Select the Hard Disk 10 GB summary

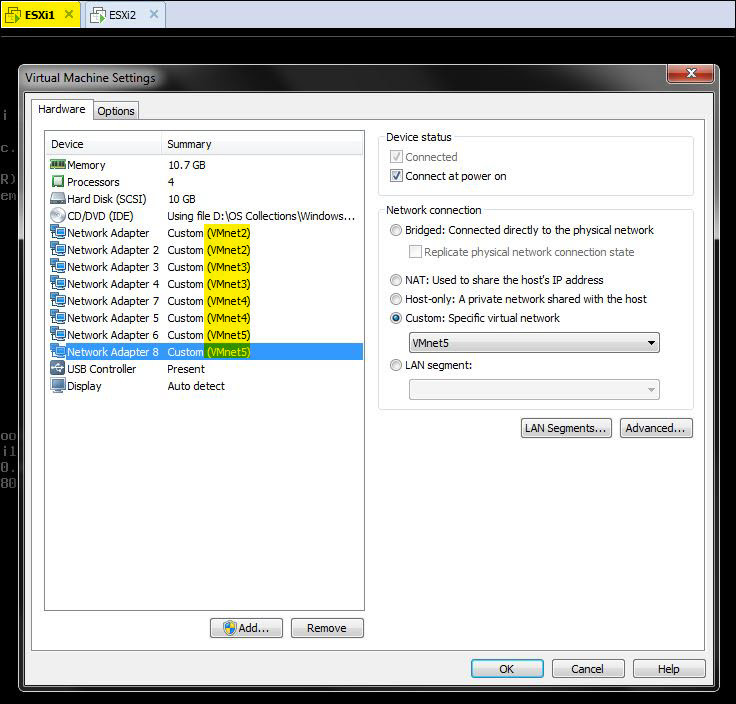(x=182, y=199)
